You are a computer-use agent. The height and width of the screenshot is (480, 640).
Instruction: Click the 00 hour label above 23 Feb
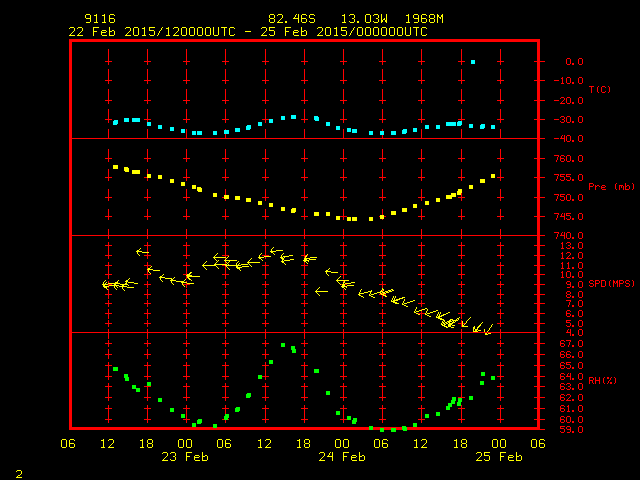[185, 444]
